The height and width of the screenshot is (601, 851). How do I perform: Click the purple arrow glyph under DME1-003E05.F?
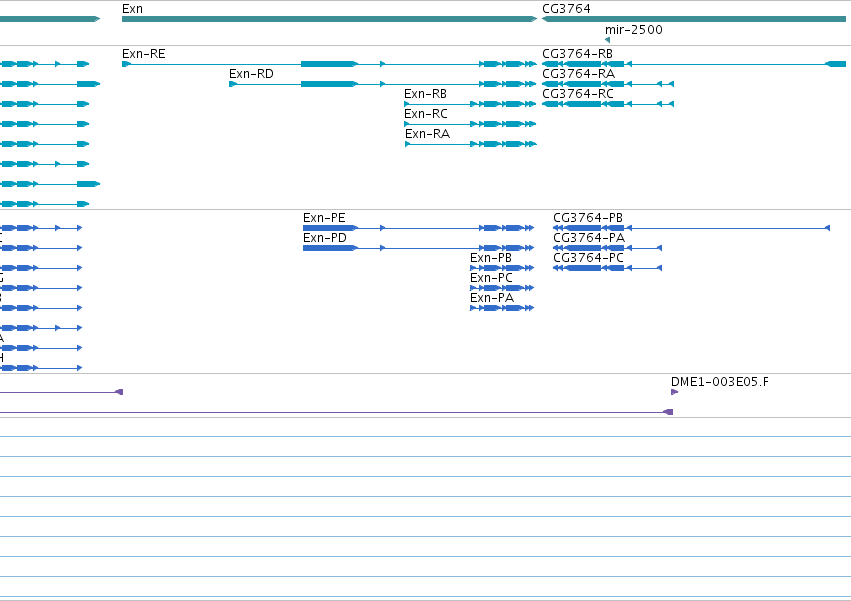[x=675, y=392]
